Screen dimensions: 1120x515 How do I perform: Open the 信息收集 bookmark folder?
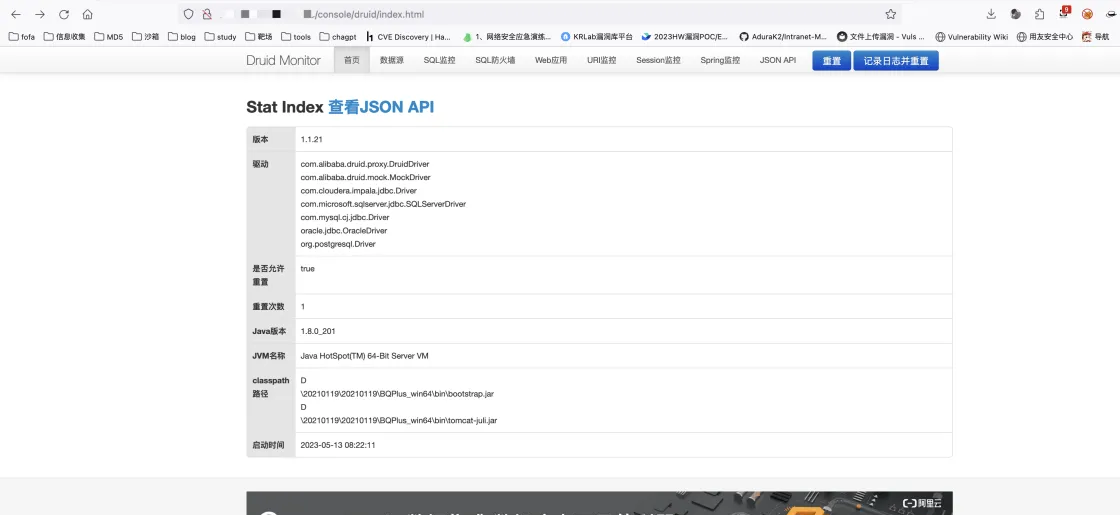coord(64,36)
